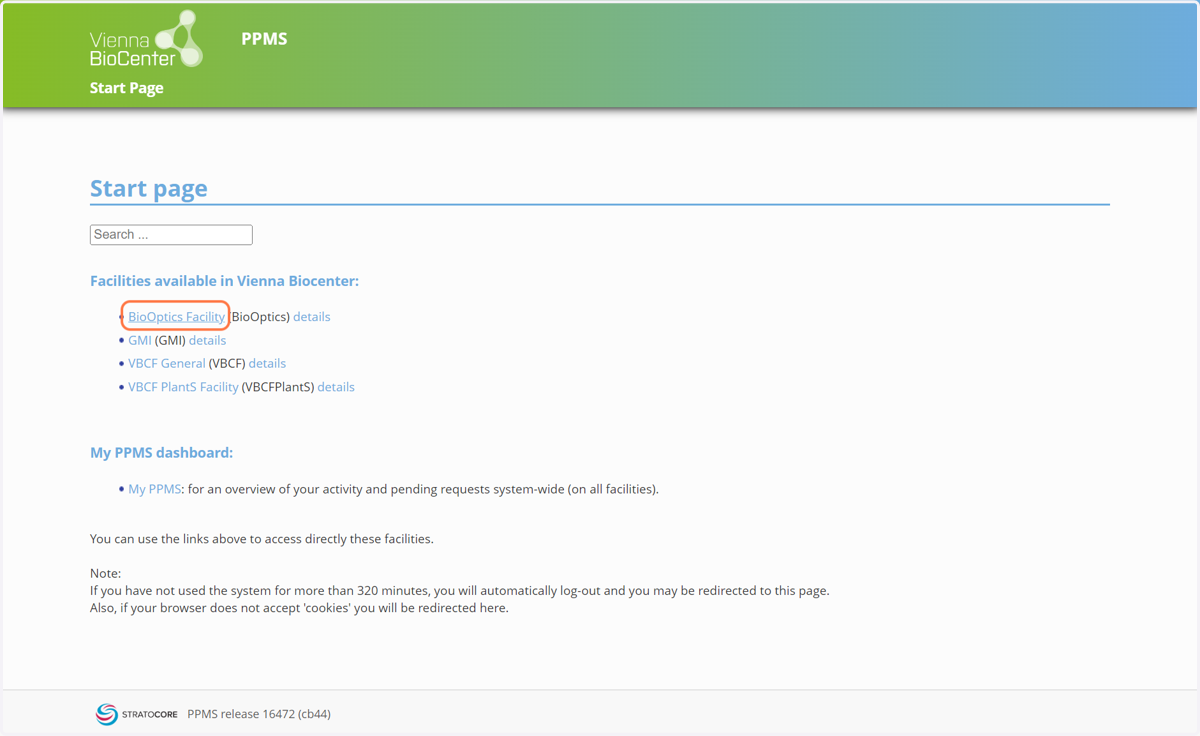Click the 'Note:' text line
The width and height of the screenshot is (1200, 736).
105,573
